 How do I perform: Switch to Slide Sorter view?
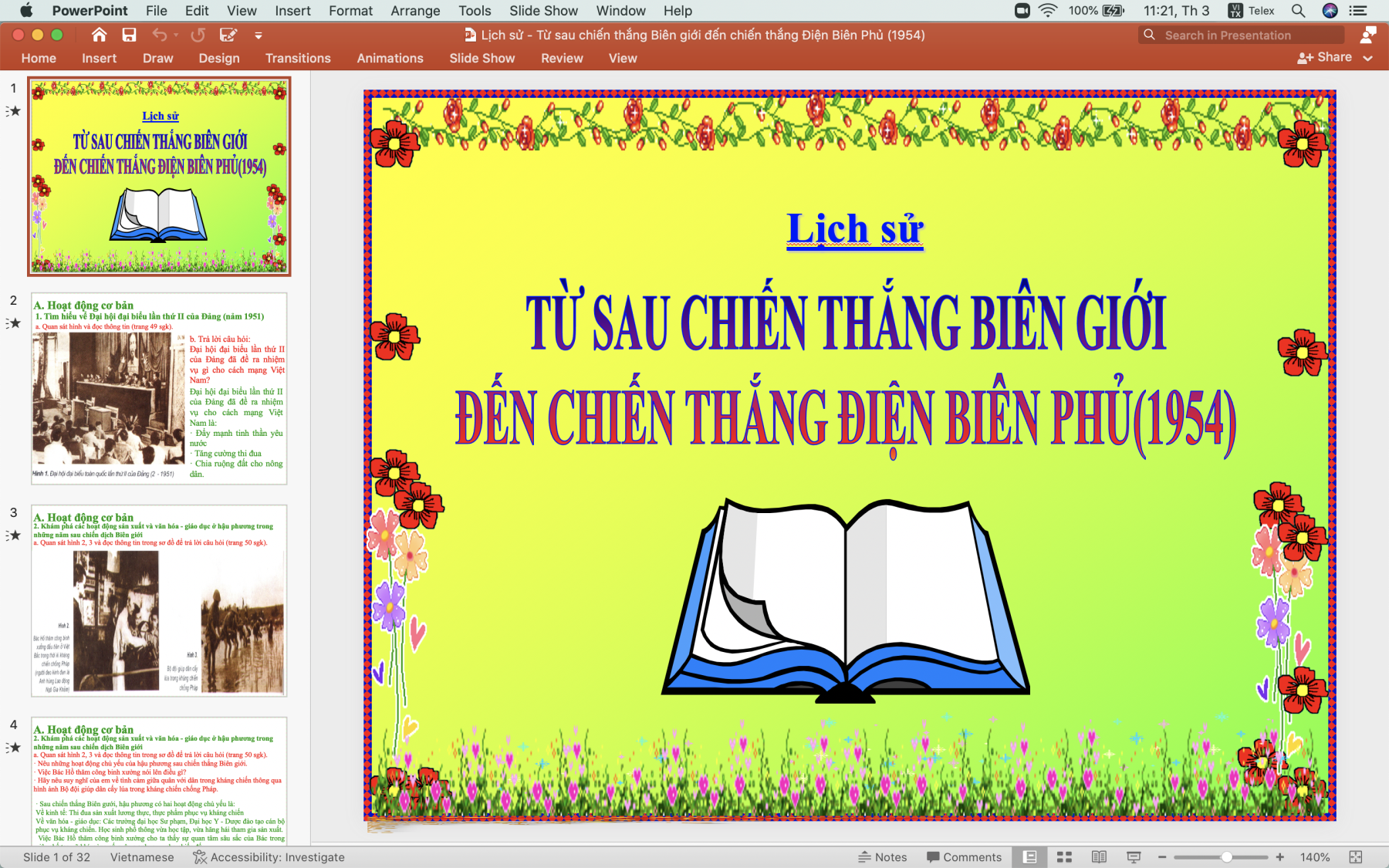coord(1064,857)
